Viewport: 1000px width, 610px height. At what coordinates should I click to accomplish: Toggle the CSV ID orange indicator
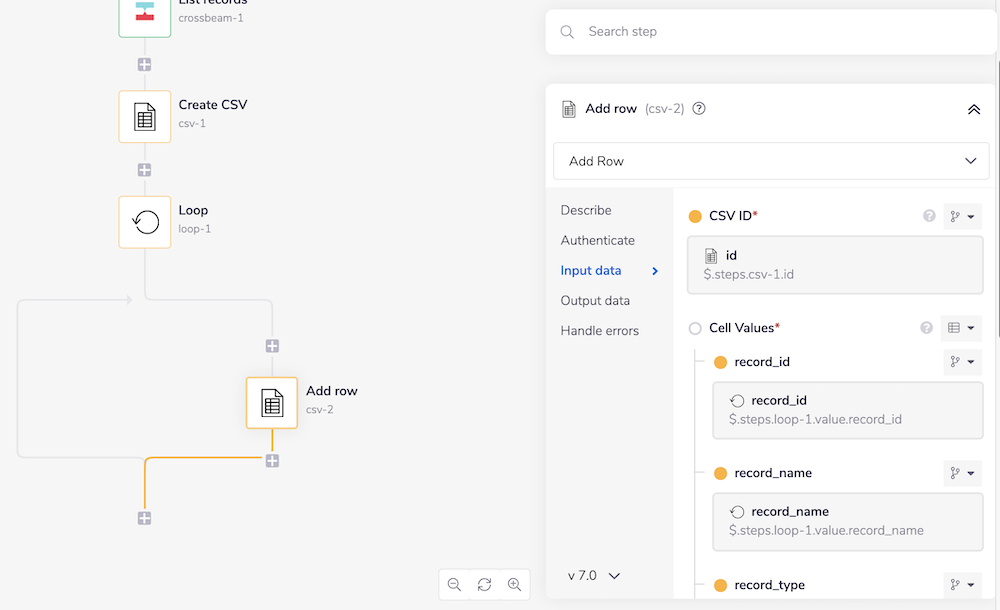(695, 216)
